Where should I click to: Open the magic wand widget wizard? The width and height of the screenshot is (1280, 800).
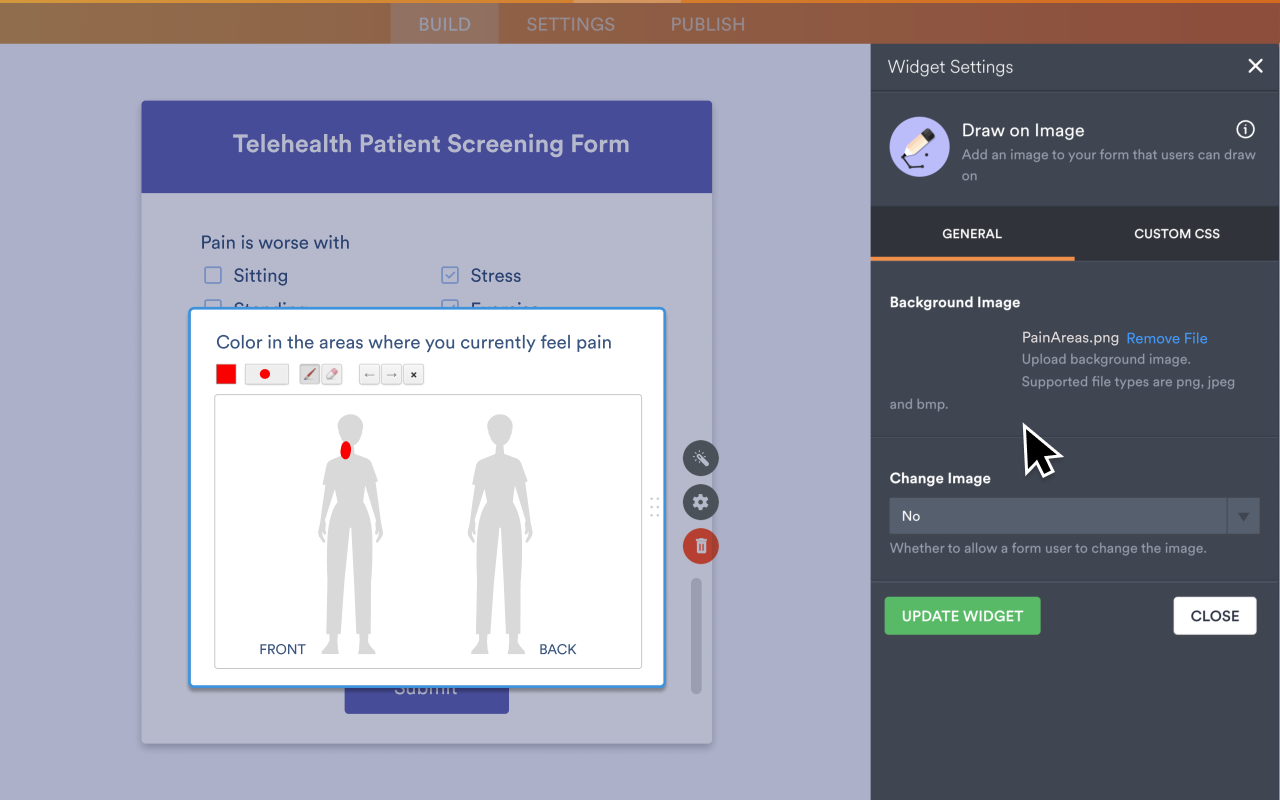700,458
